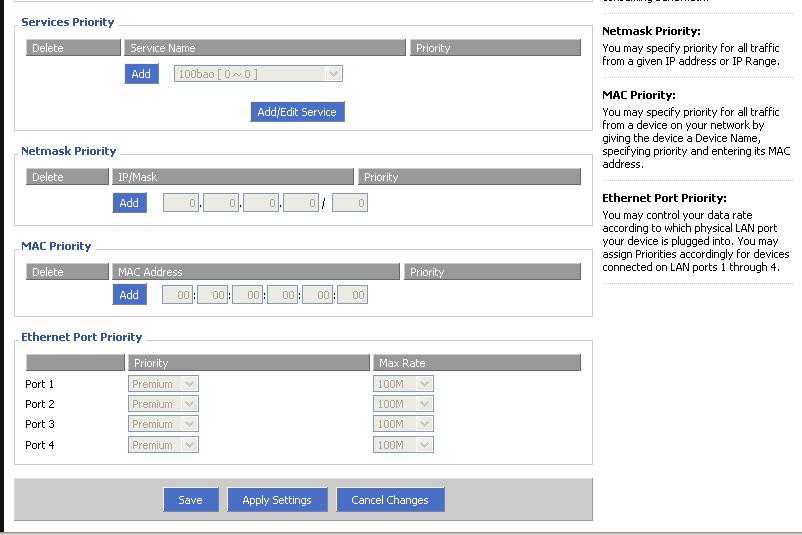
Task: Focus first MAC address byte field
Action: coord(177,295)
